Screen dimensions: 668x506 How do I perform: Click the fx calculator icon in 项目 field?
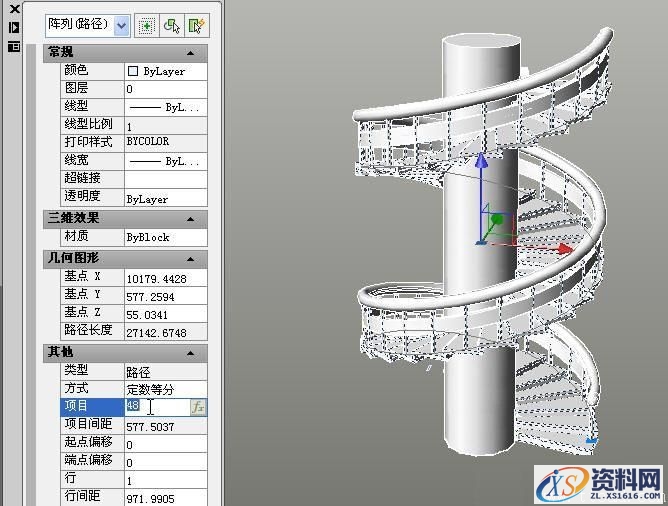point(198,407)
